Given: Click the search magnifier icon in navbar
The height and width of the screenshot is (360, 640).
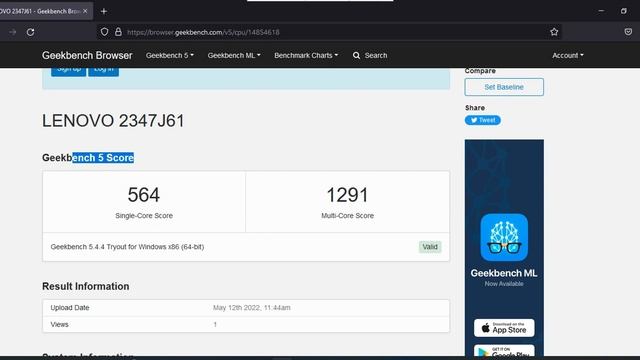Looking at the screenshot, I should click(356, 55).
